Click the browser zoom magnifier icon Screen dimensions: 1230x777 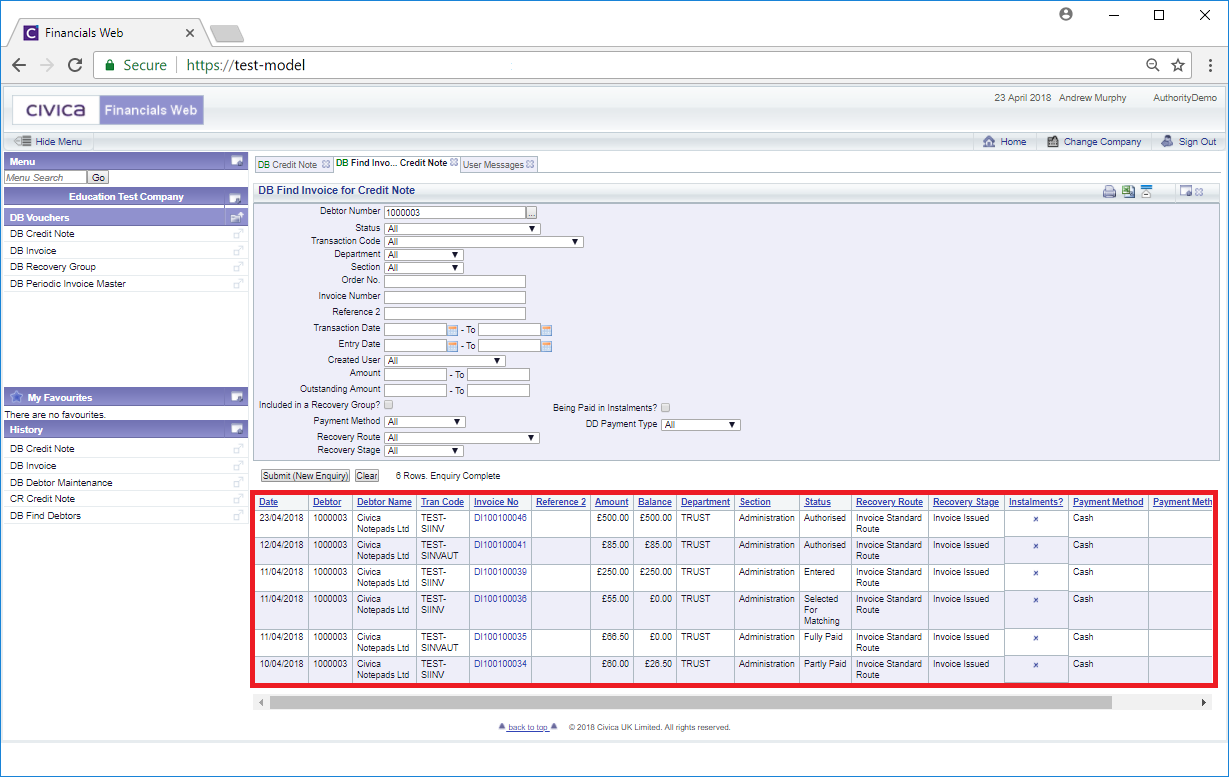coord(1153,65)
